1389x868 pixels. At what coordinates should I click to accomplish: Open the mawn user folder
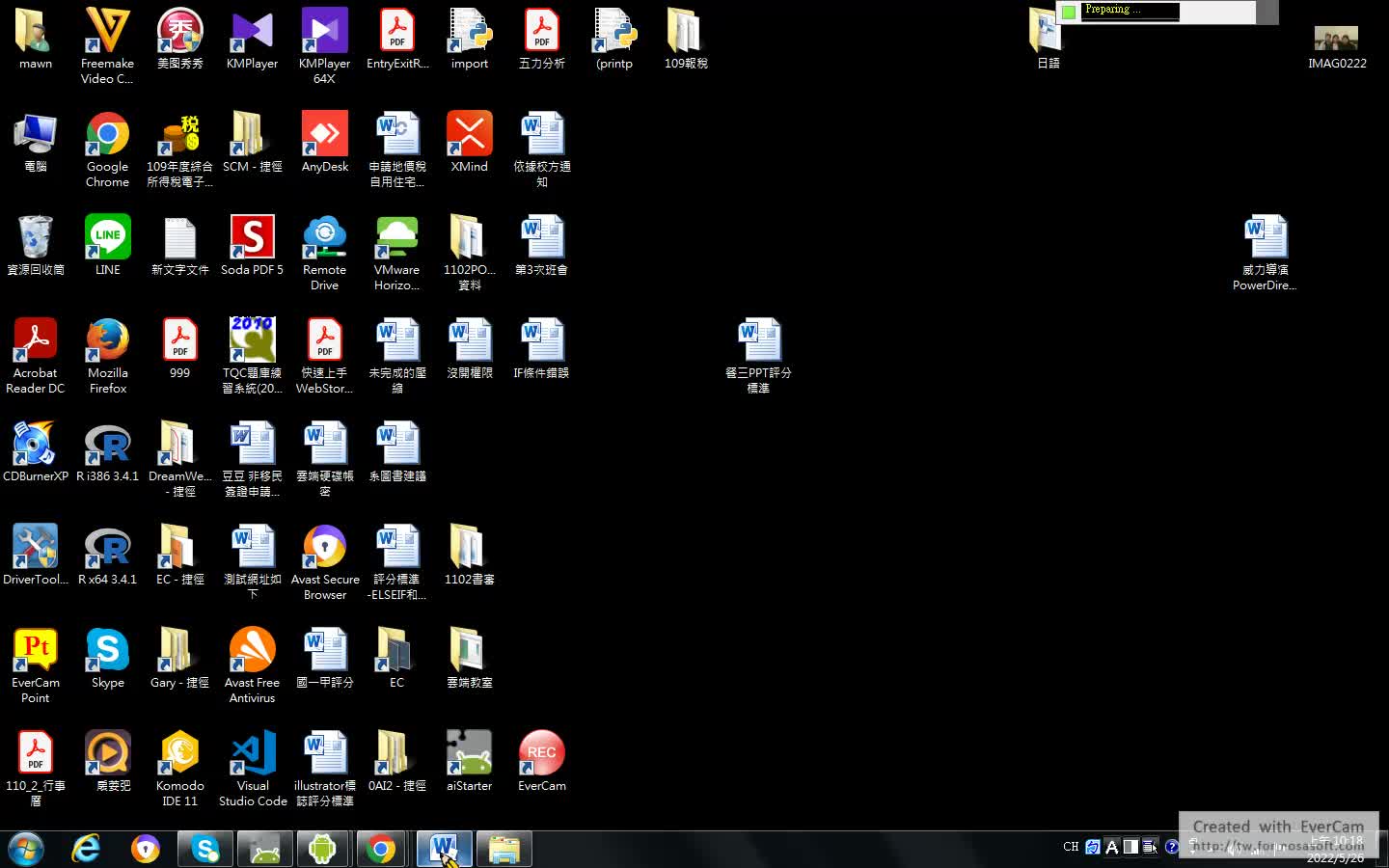coord(36,38)
